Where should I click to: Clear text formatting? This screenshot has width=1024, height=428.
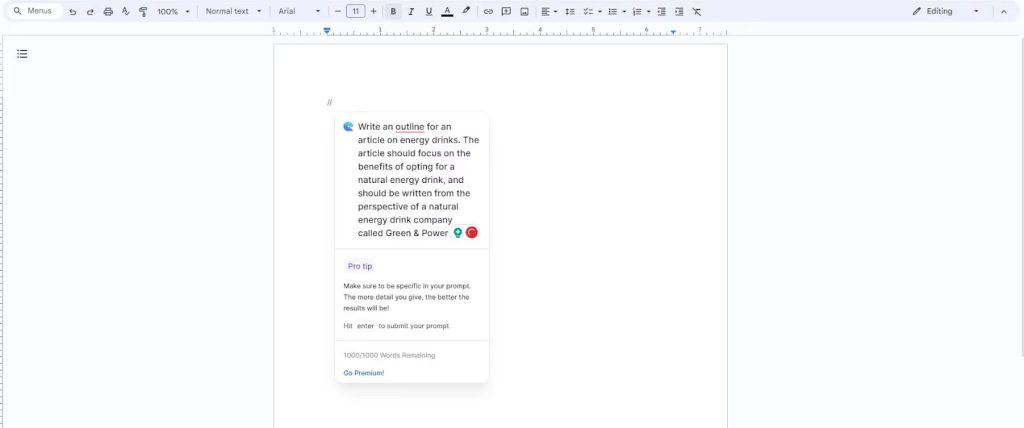coord(697,12)
